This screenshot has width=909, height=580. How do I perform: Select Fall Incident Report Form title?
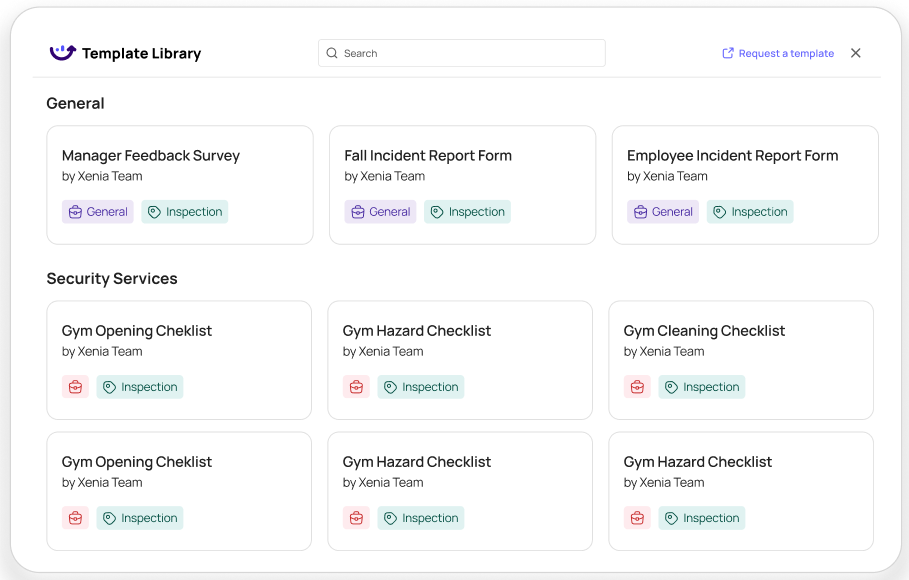pyautogui.click(x=428, y=155)
